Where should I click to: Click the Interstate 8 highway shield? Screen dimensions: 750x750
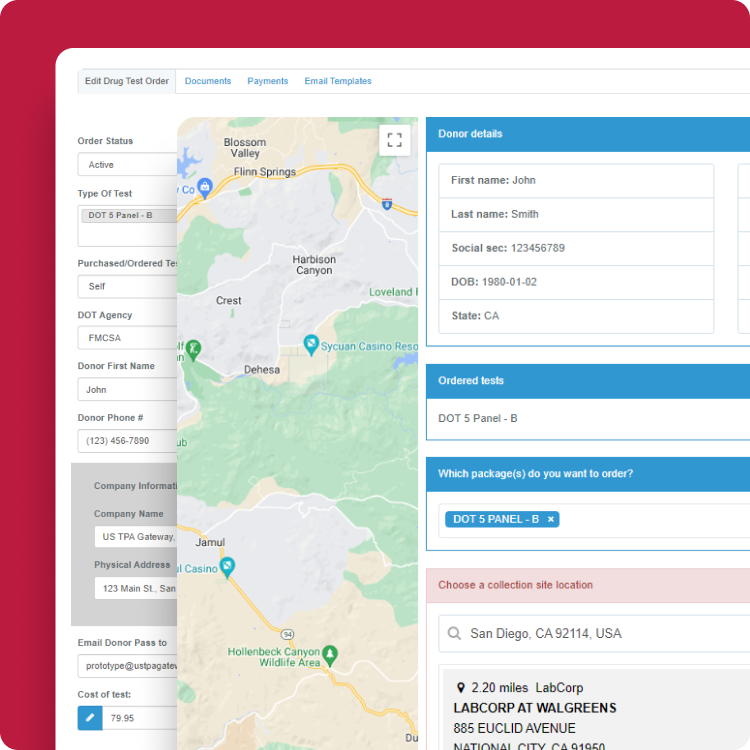(387, 204)
